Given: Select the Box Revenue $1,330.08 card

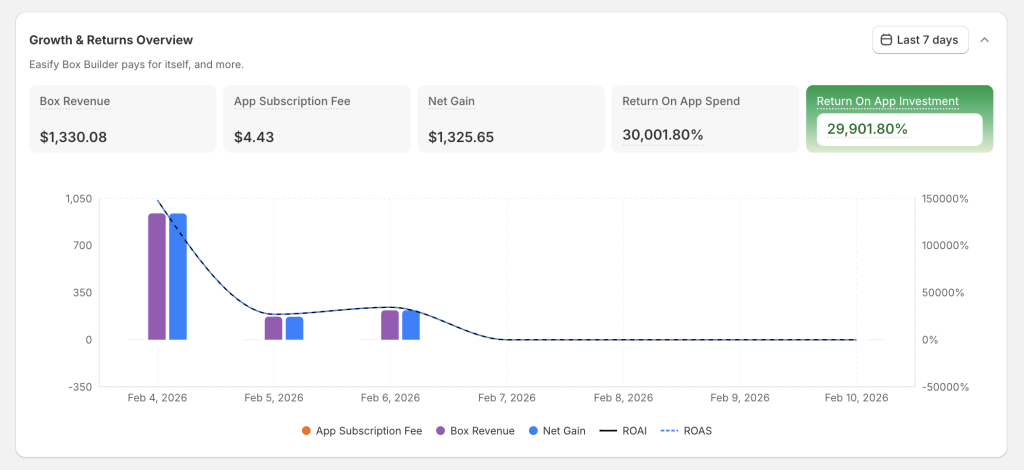Looking at the screenshot, I should tap(122, 119).
